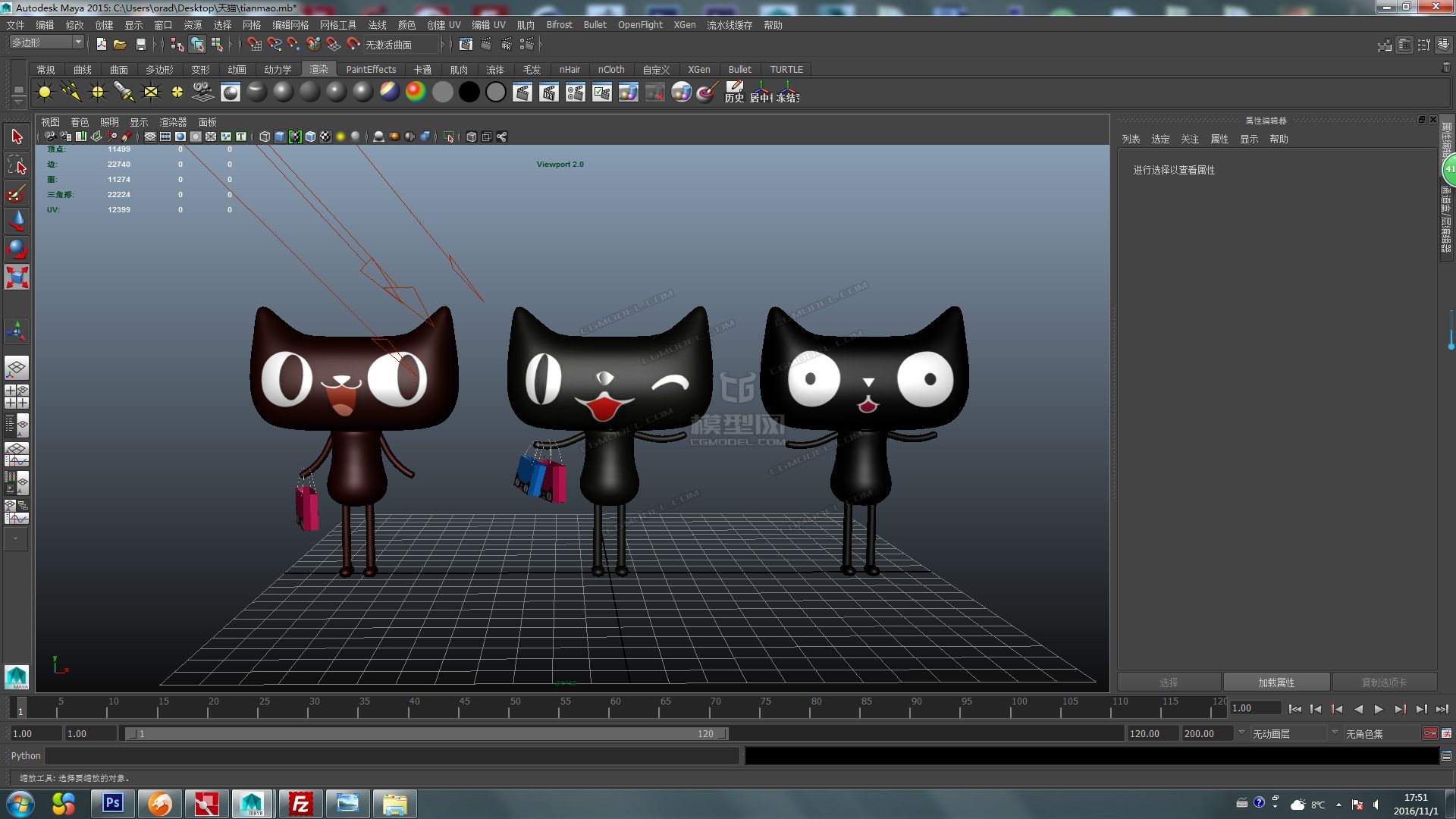Toggle use all lights in viewport
The width and height of the screenshot is (1456, 819).
[x=340, y=136]
